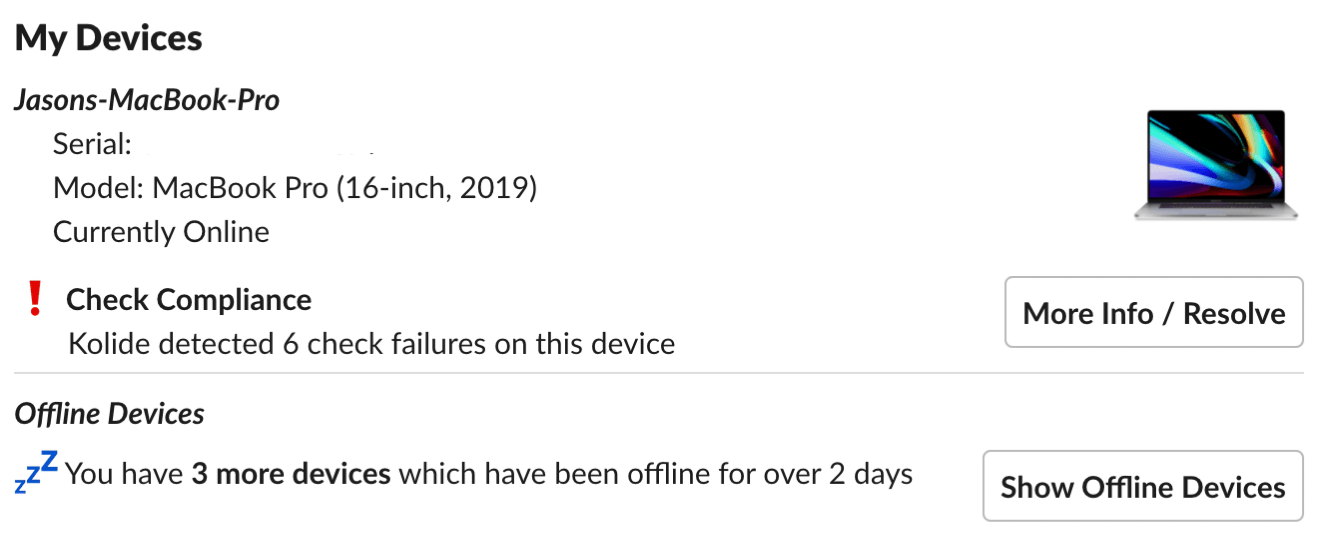Click the More Info / Resolve button

pos(1153,313)
